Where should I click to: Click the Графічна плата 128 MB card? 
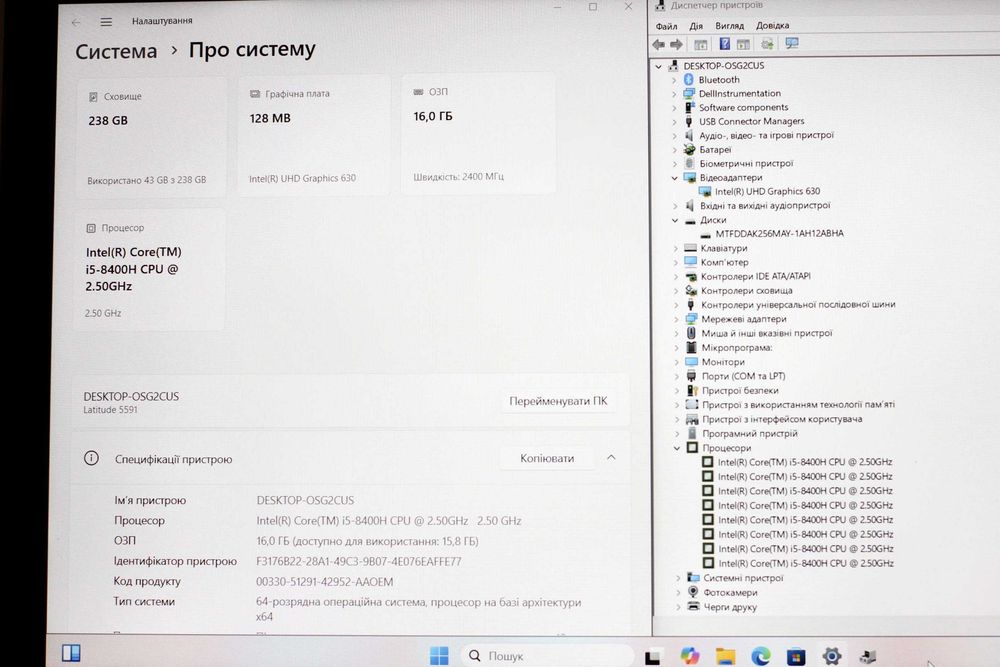313,135
